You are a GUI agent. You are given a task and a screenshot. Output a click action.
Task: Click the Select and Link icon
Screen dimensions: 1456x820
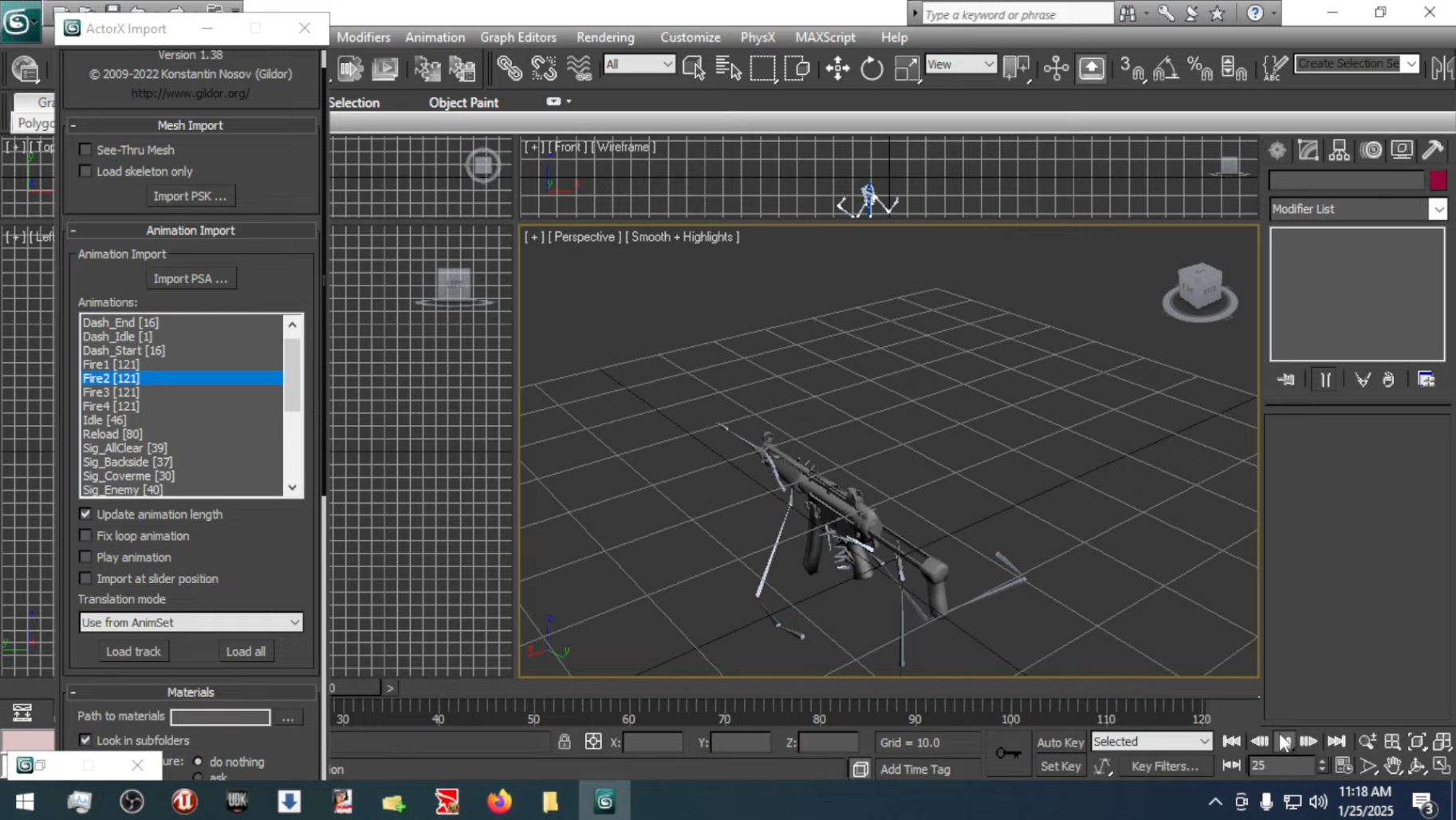(509, 69)
